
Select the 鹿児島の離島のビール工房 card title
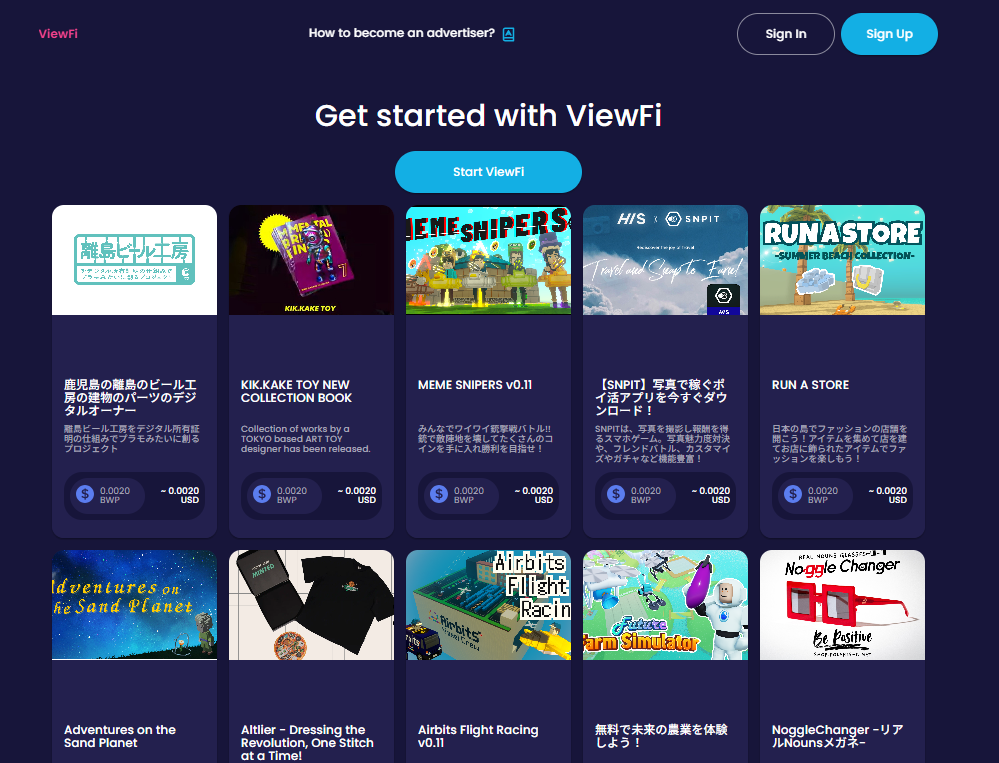click(x=131, y=397)
